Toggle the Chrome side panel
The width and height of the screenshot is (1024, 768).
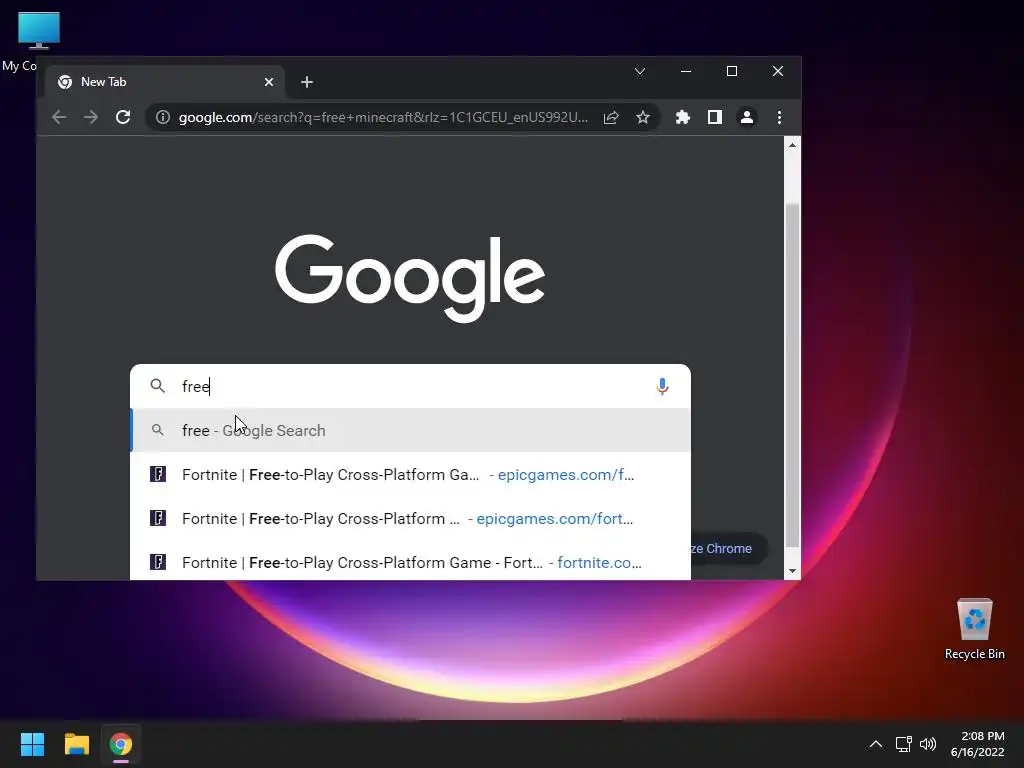coord(714,118)
